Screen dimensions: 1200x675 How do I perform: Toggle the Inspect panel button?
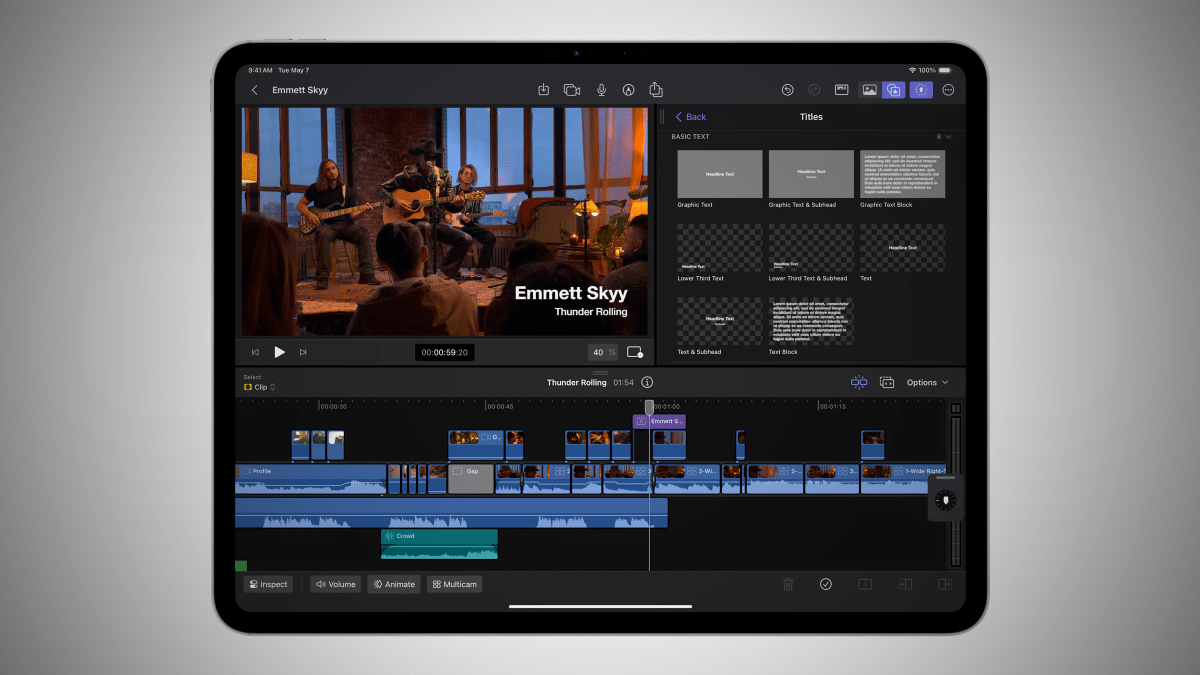coord(268,584)
